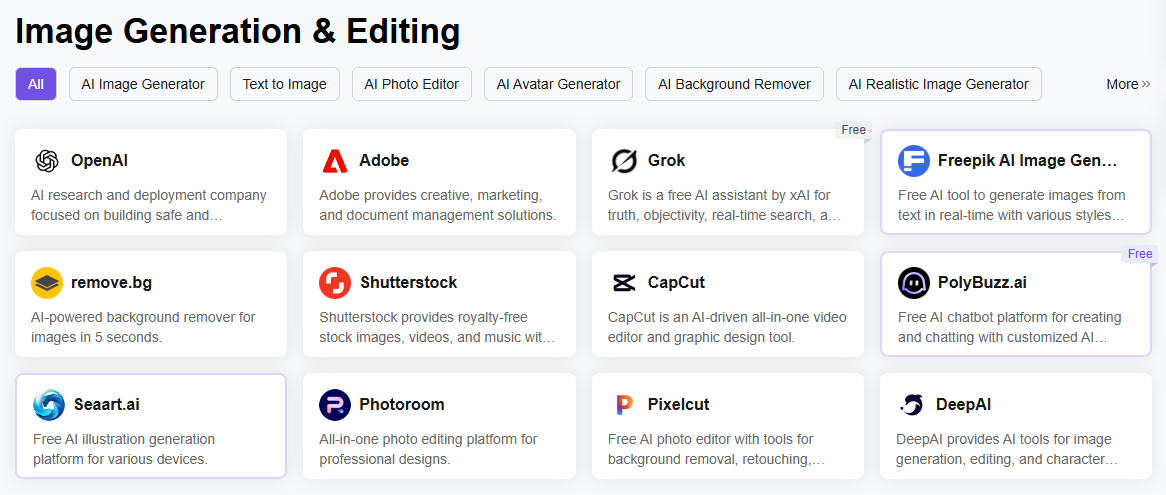Open the Pixelcut title link
The width and height of the screenshot is (1166, 495).
point(679,404)
